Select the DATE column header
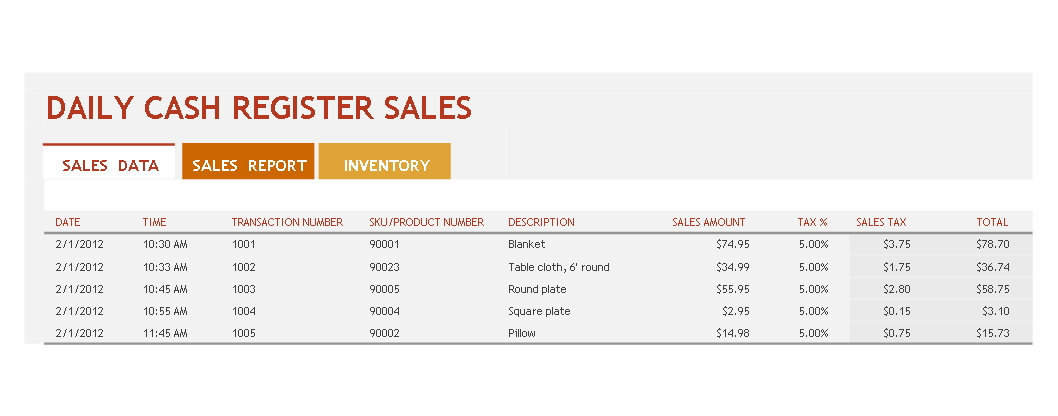1058x416 pixels. [67, 222]
